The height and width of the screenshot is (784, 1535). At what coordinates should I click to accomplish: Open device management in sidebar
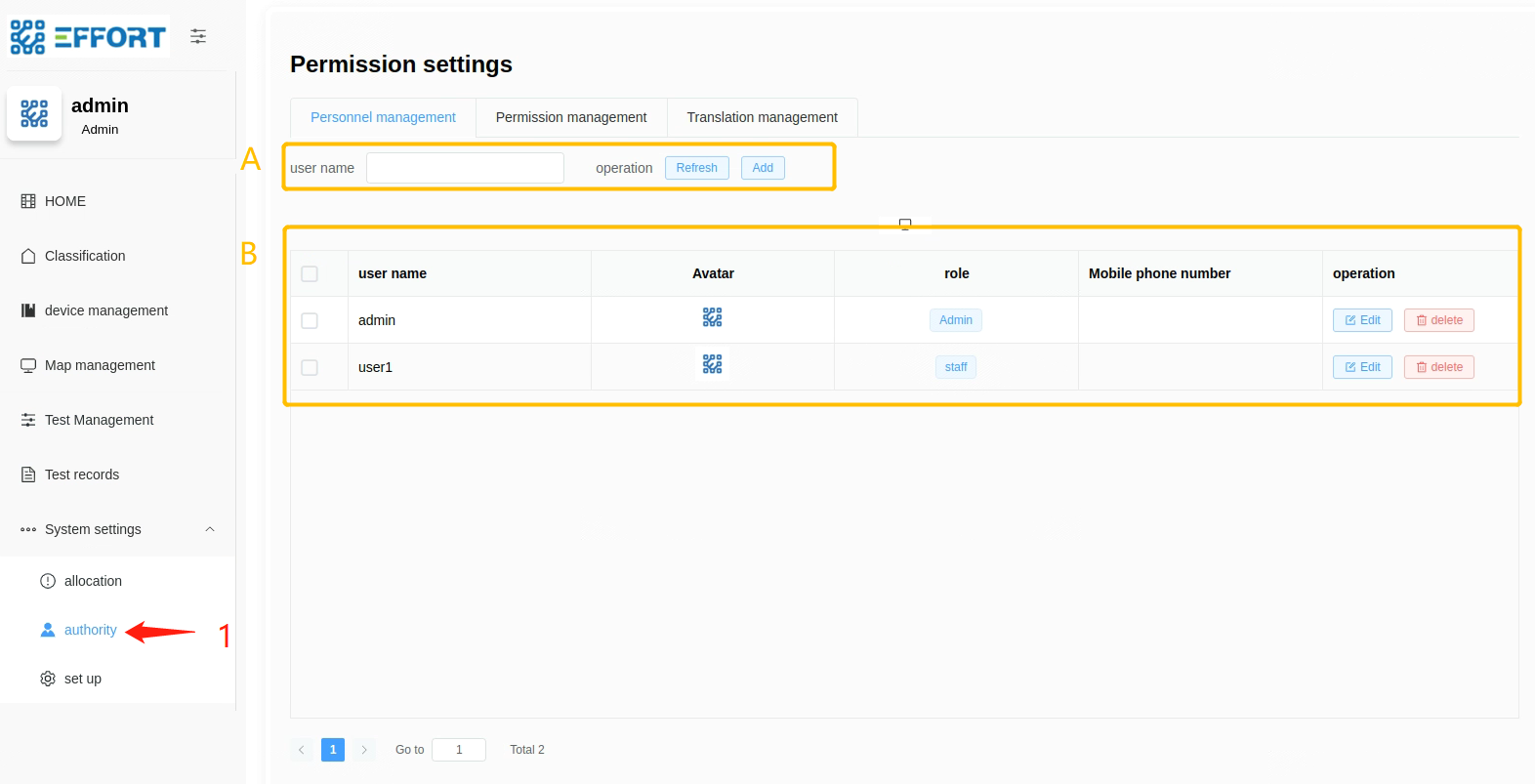point(106,310)
